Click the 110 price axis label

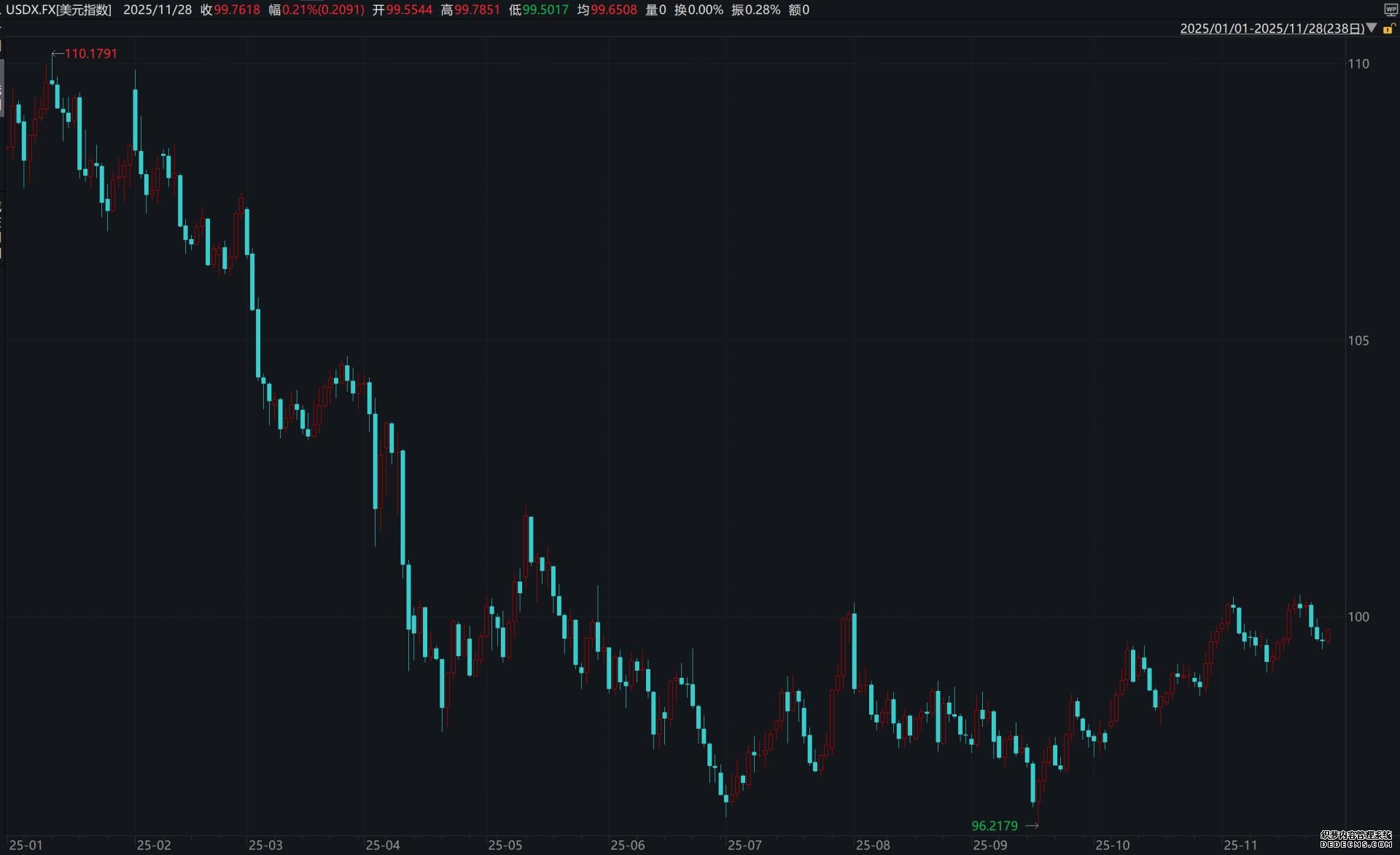click(x=1358, y=63)
